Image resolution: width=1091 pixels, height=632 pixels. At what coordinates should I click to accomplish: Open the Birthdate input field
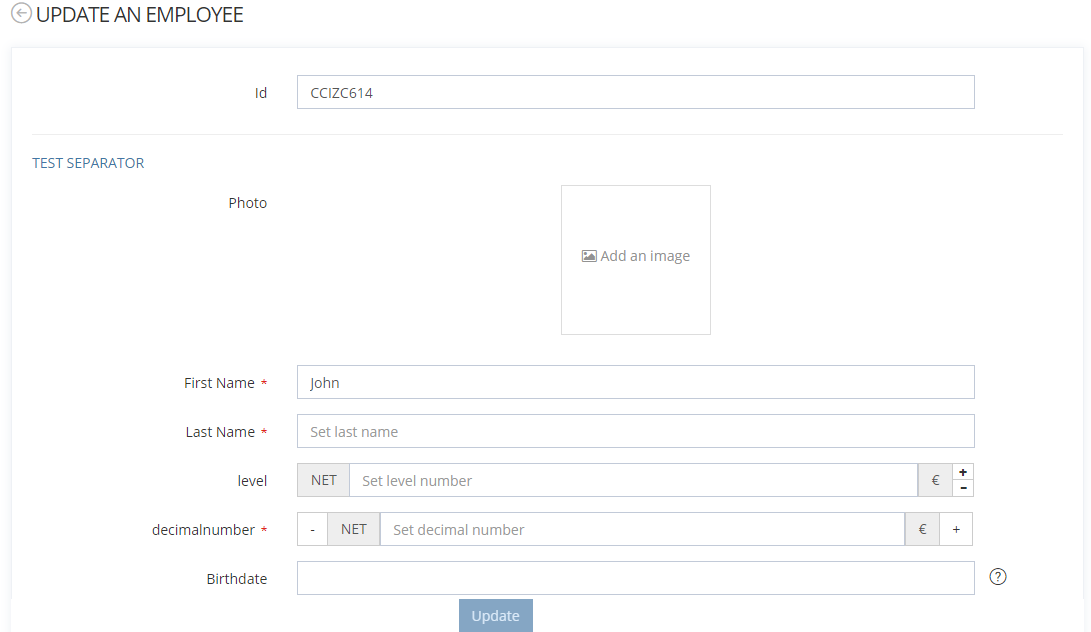(x=635, y=578)
